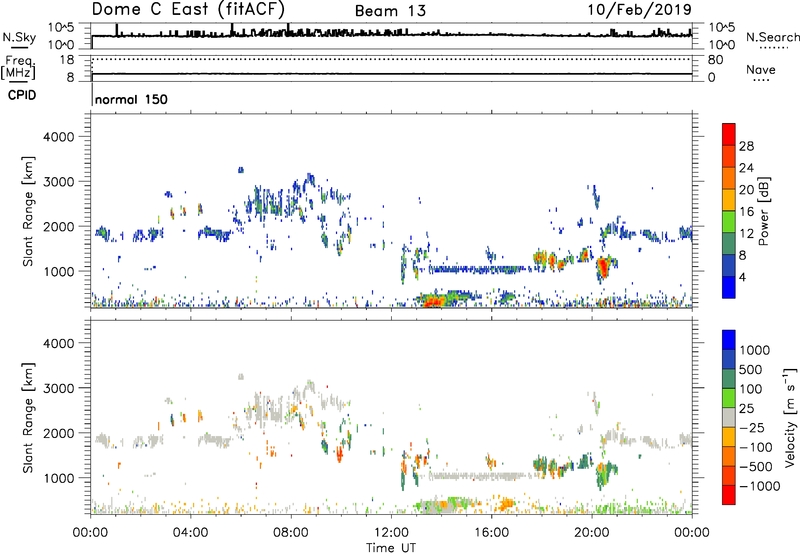Screen dimensions: 800x554
Task: Click the blue bottom of Power colorbar
Action: [729, 287]
